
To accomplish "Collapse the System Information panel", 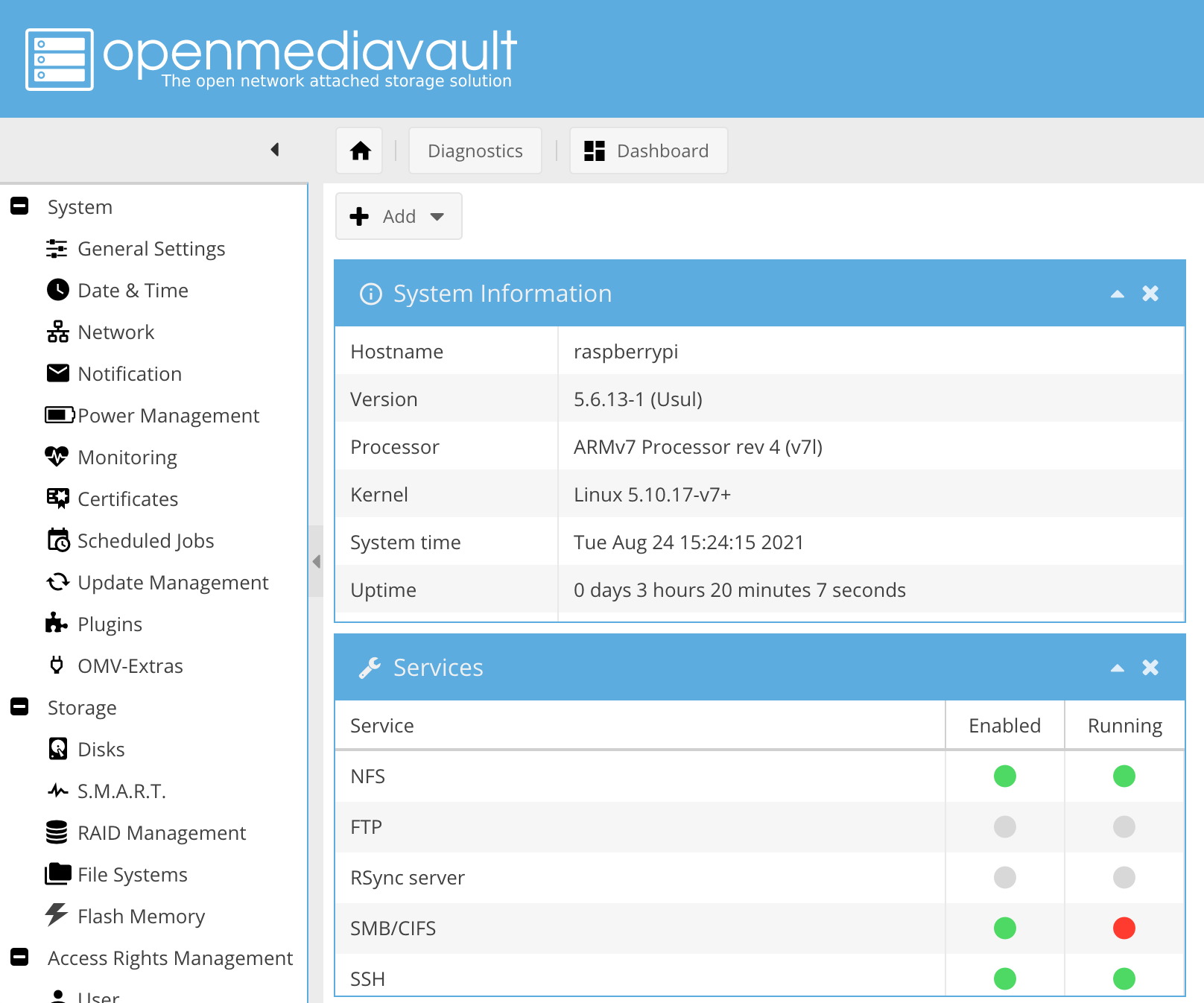I will [1117, 294].
